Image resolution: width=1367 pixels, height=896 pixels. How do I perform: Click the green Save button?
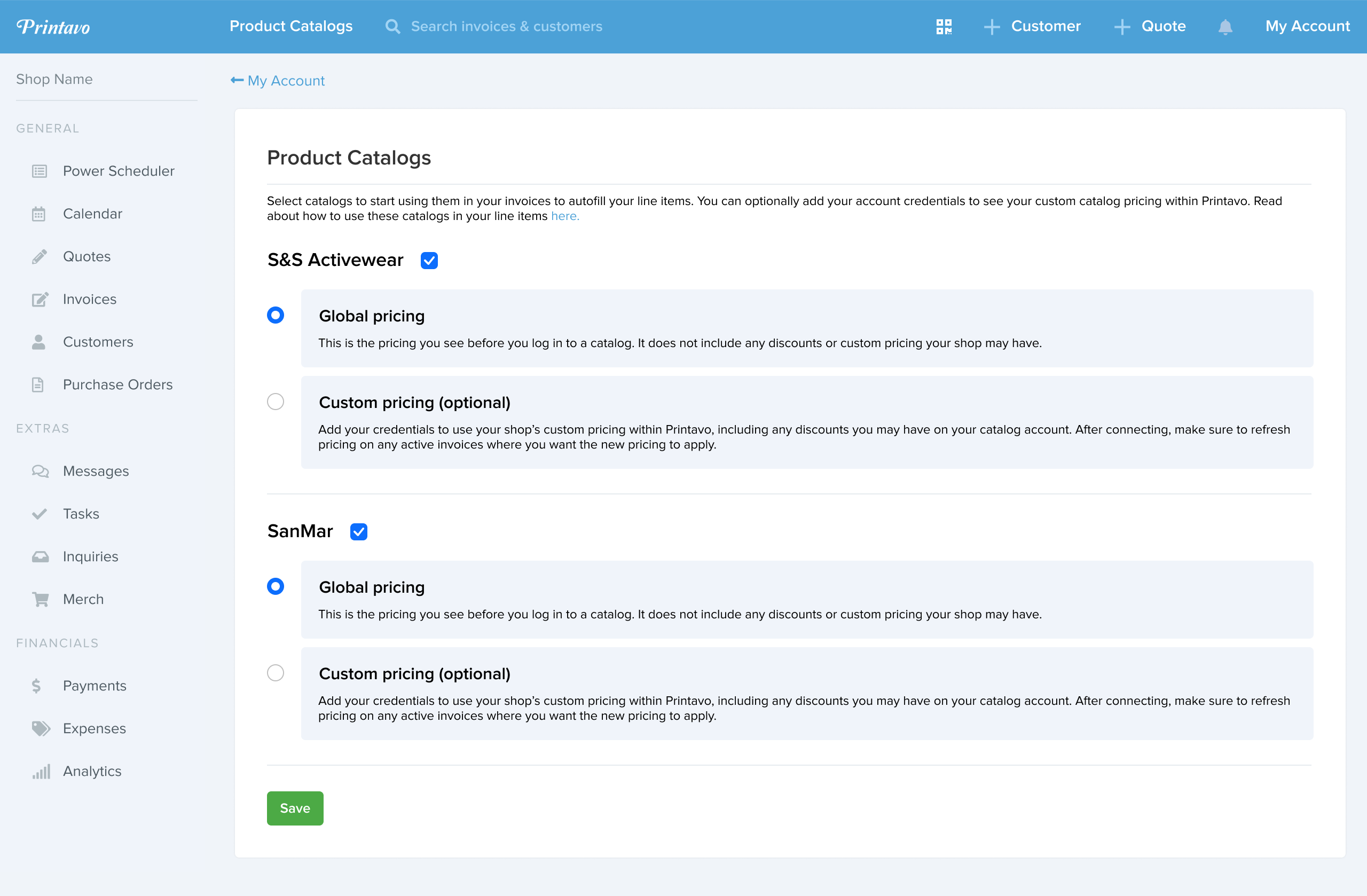click(x=295, y=808)
